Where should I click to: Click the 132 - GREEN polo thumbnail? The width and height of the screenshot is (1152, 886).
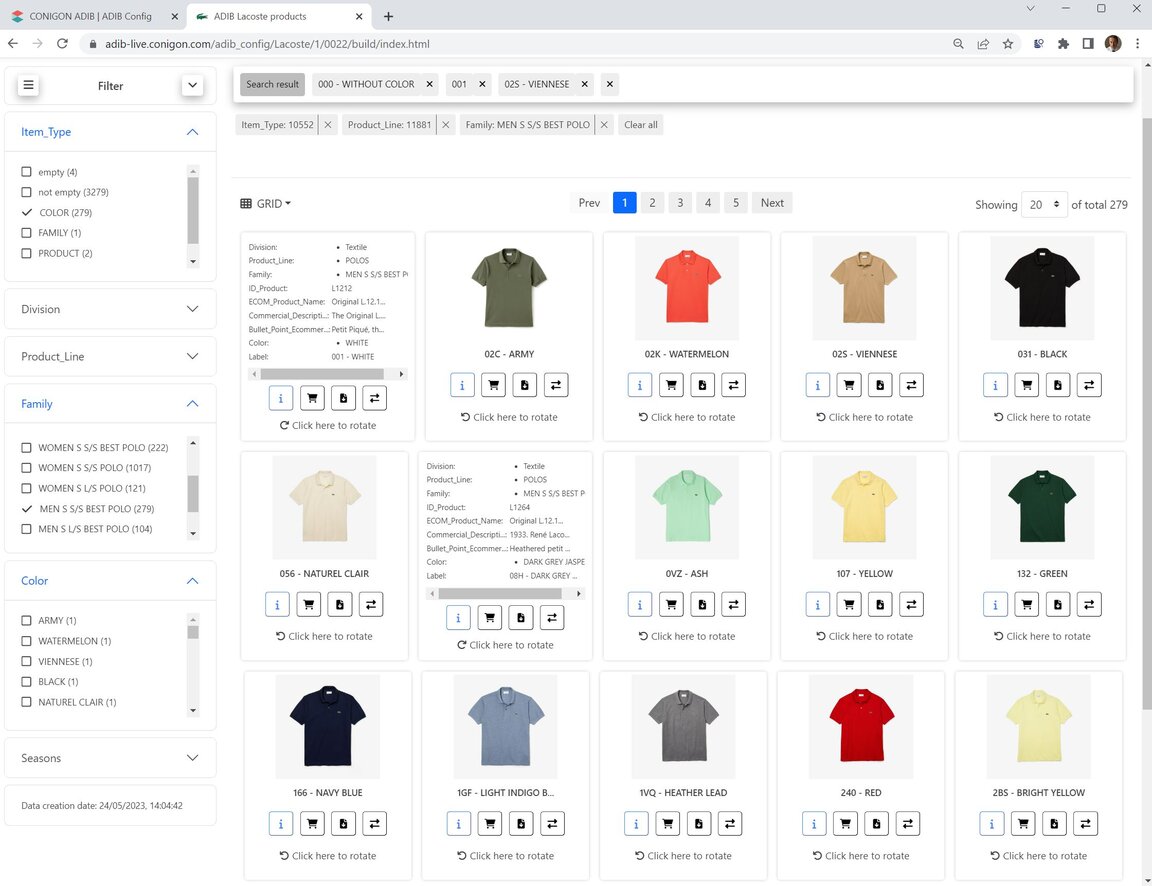pyautogui.click(x=1042, y=507)
